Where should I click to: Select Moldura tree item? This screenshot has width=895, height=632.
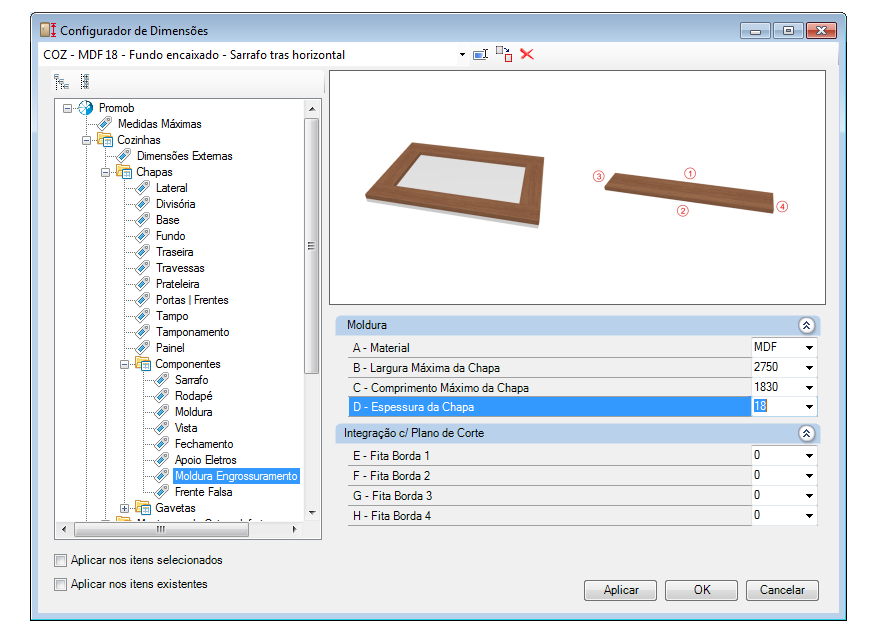pyautogui.click(x=193, y=412)
